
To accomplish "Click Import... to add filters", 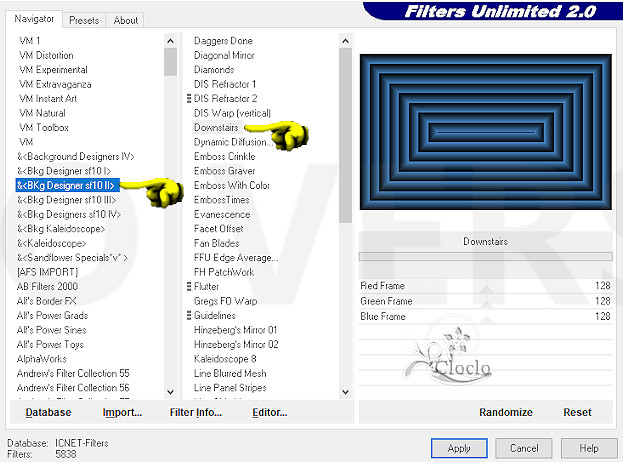I will [122, 412].
